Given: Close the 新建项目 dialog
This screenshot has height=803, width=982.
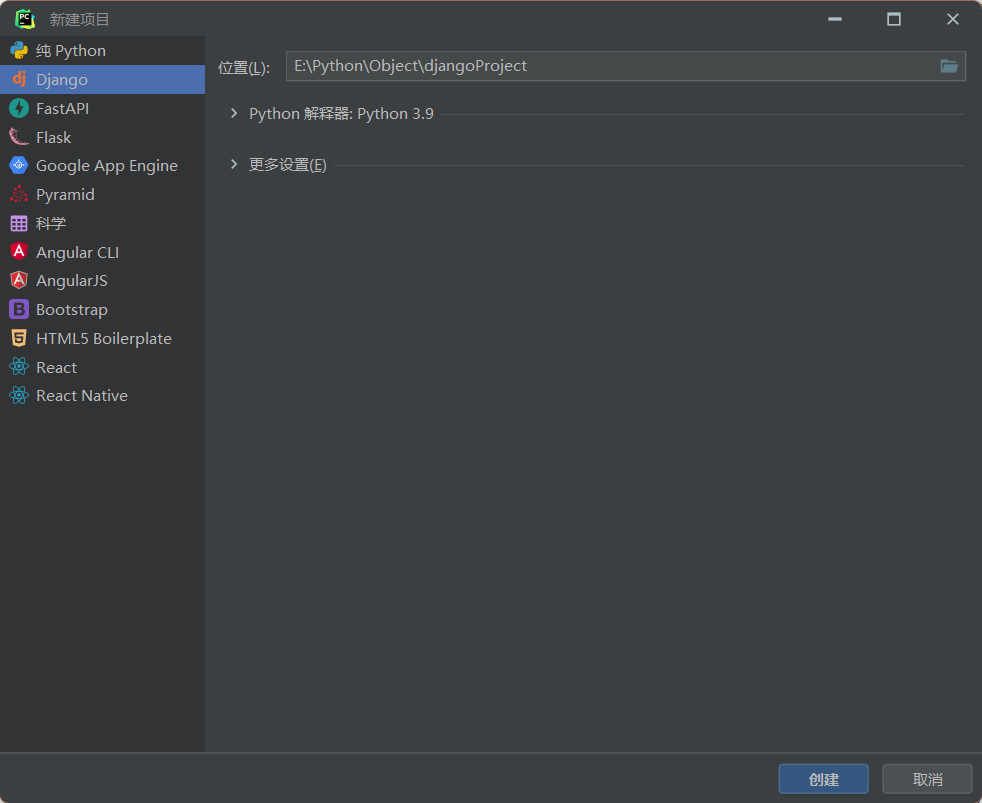Looking at the screenshot, I should [953, 19].
